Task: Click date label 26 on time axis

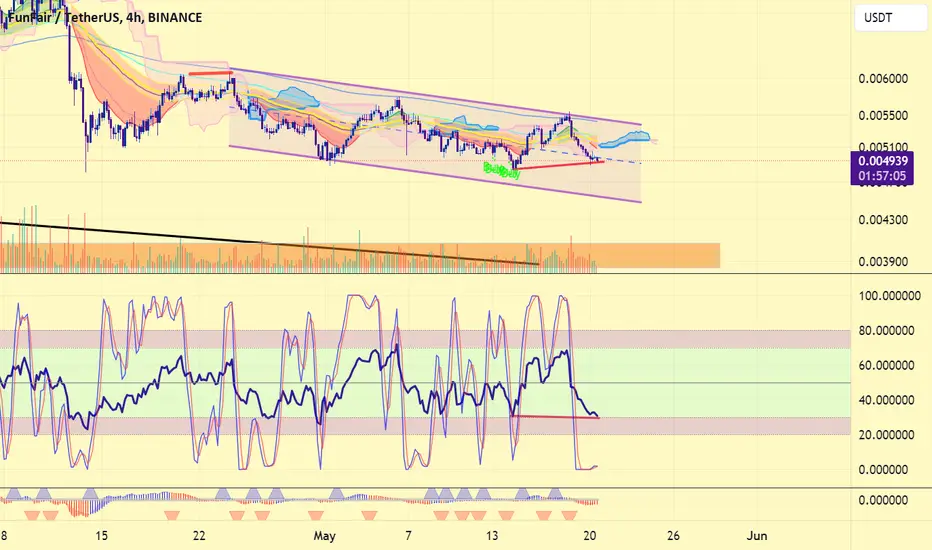Action: coord(673,536)
